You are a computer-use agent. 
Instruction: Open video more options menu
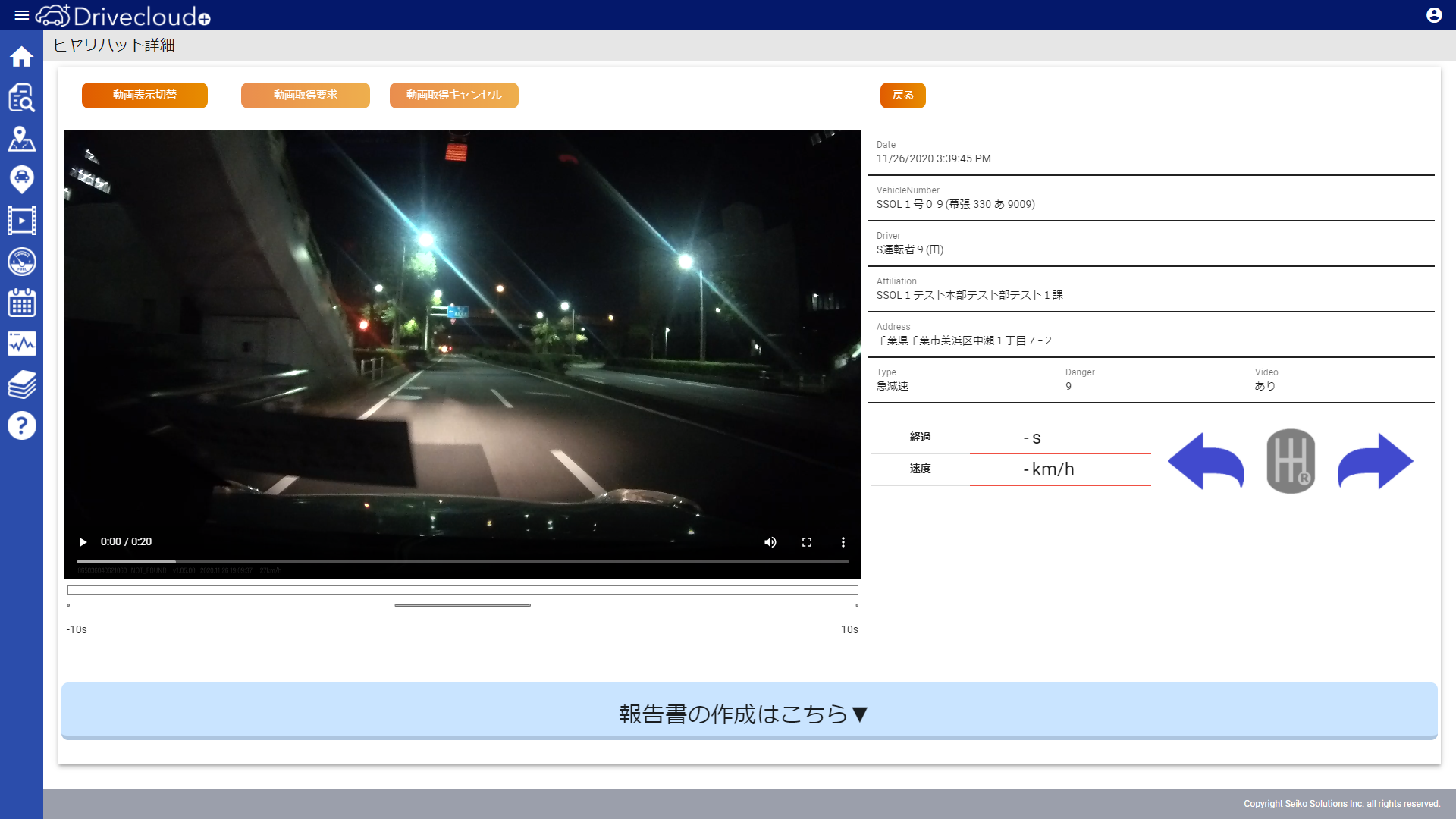point(843,541)
